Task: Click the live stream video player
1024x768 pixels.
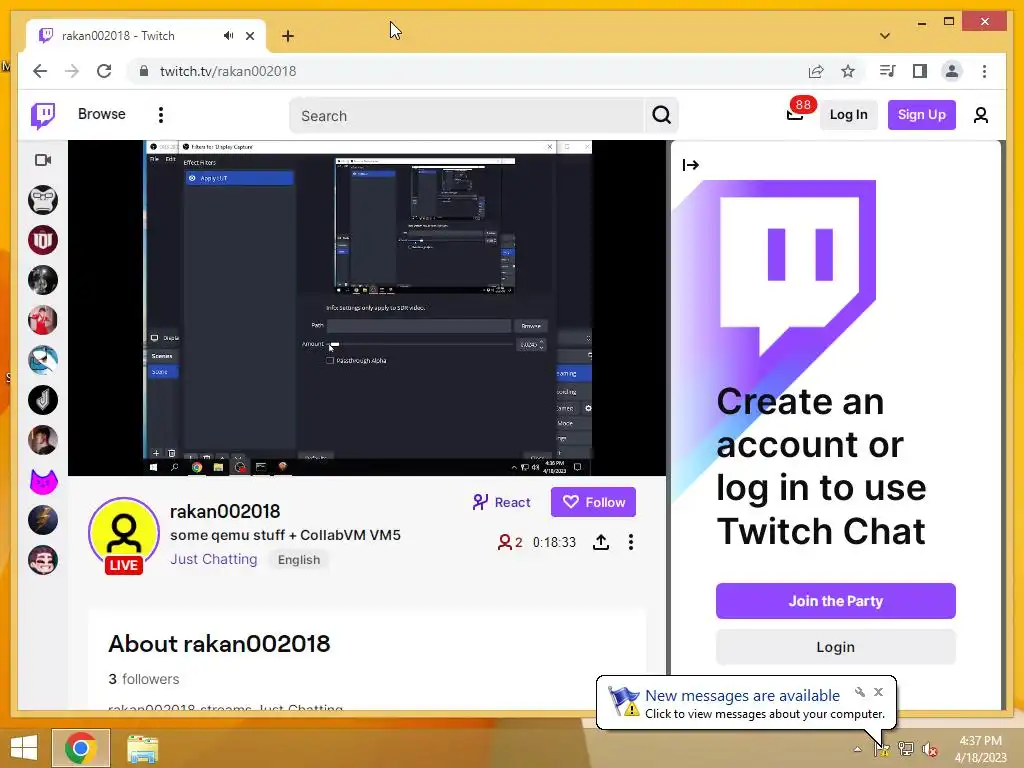Action: (367, 308)
